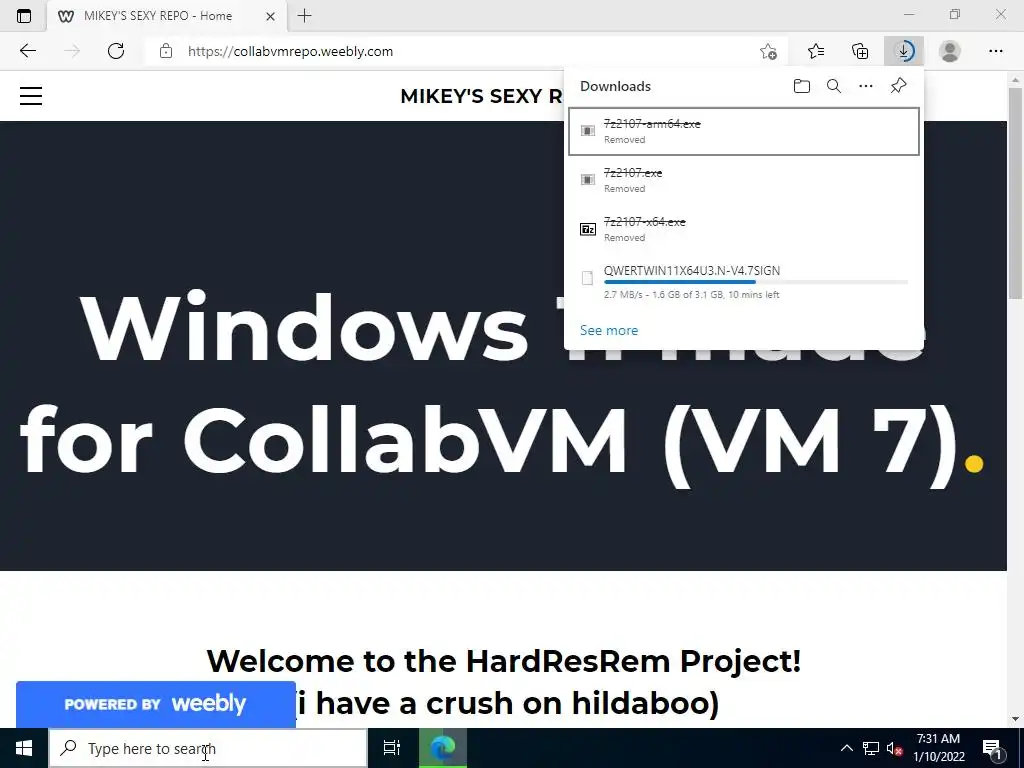
Task: Open Task View on the taskbar
Action: tap(392, 748)
